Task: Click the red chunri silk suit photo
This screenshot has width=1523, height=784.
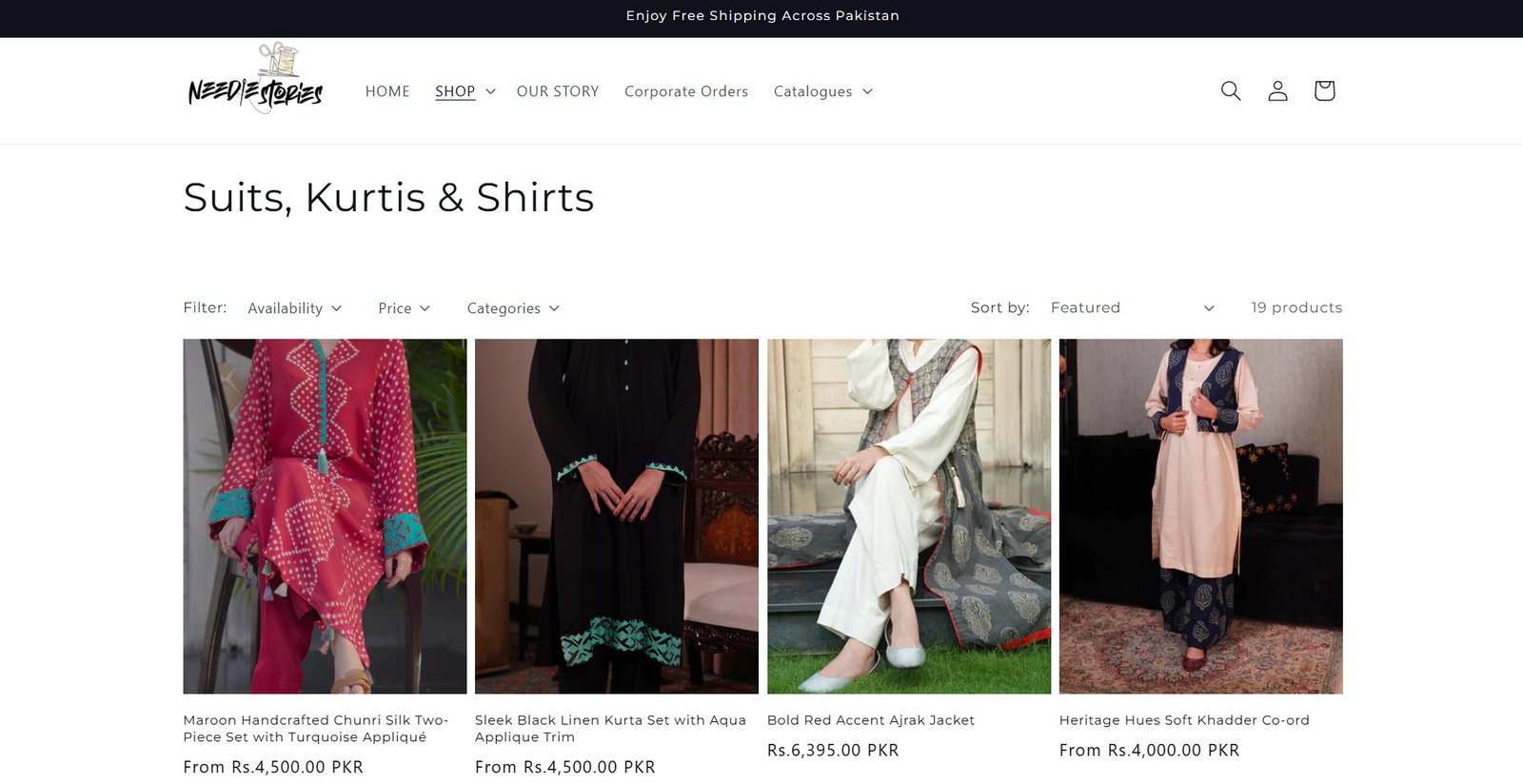Action: (325, 516)
